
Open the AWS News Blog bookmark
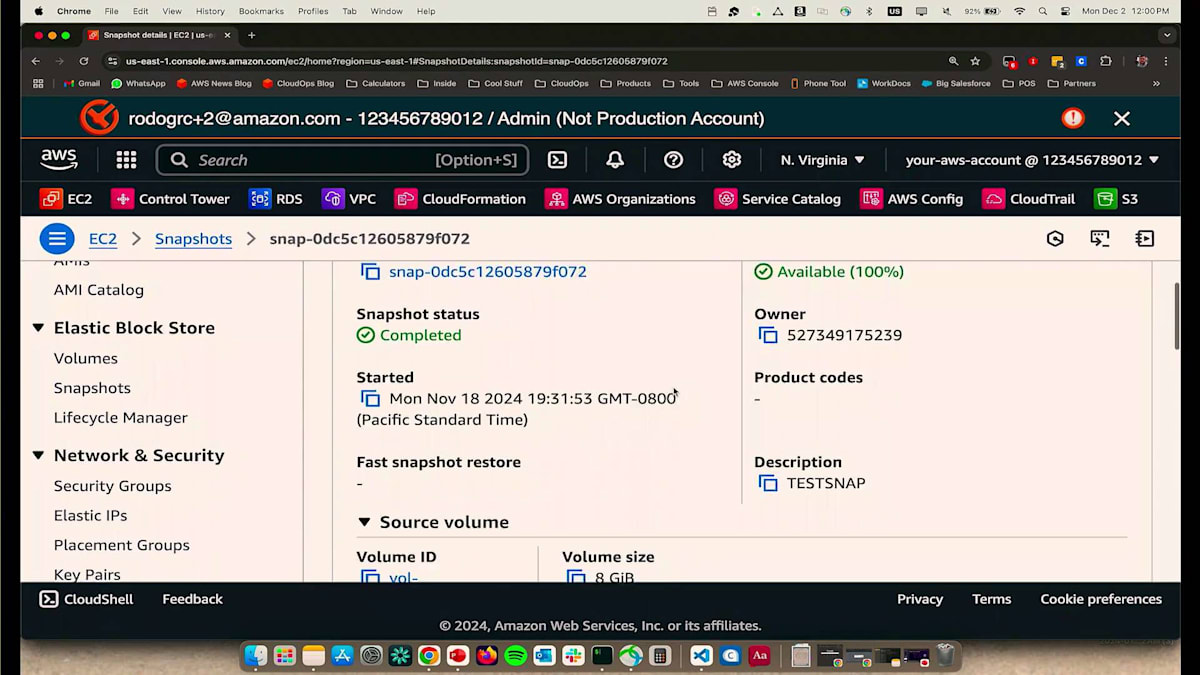(x=214, y=84)
